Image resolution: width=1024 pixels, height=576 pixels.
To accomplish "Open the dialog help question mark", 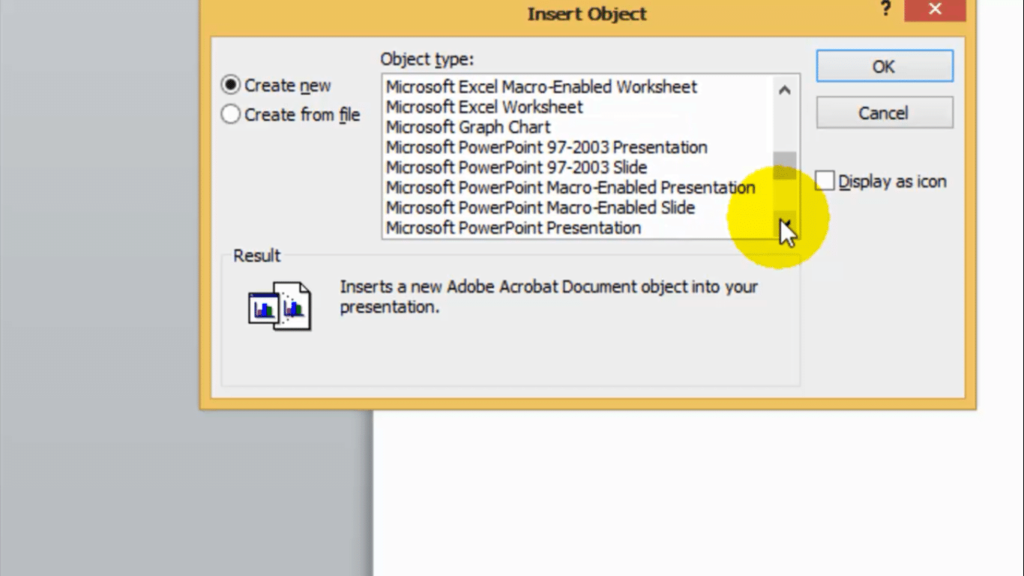I will 886,9.
